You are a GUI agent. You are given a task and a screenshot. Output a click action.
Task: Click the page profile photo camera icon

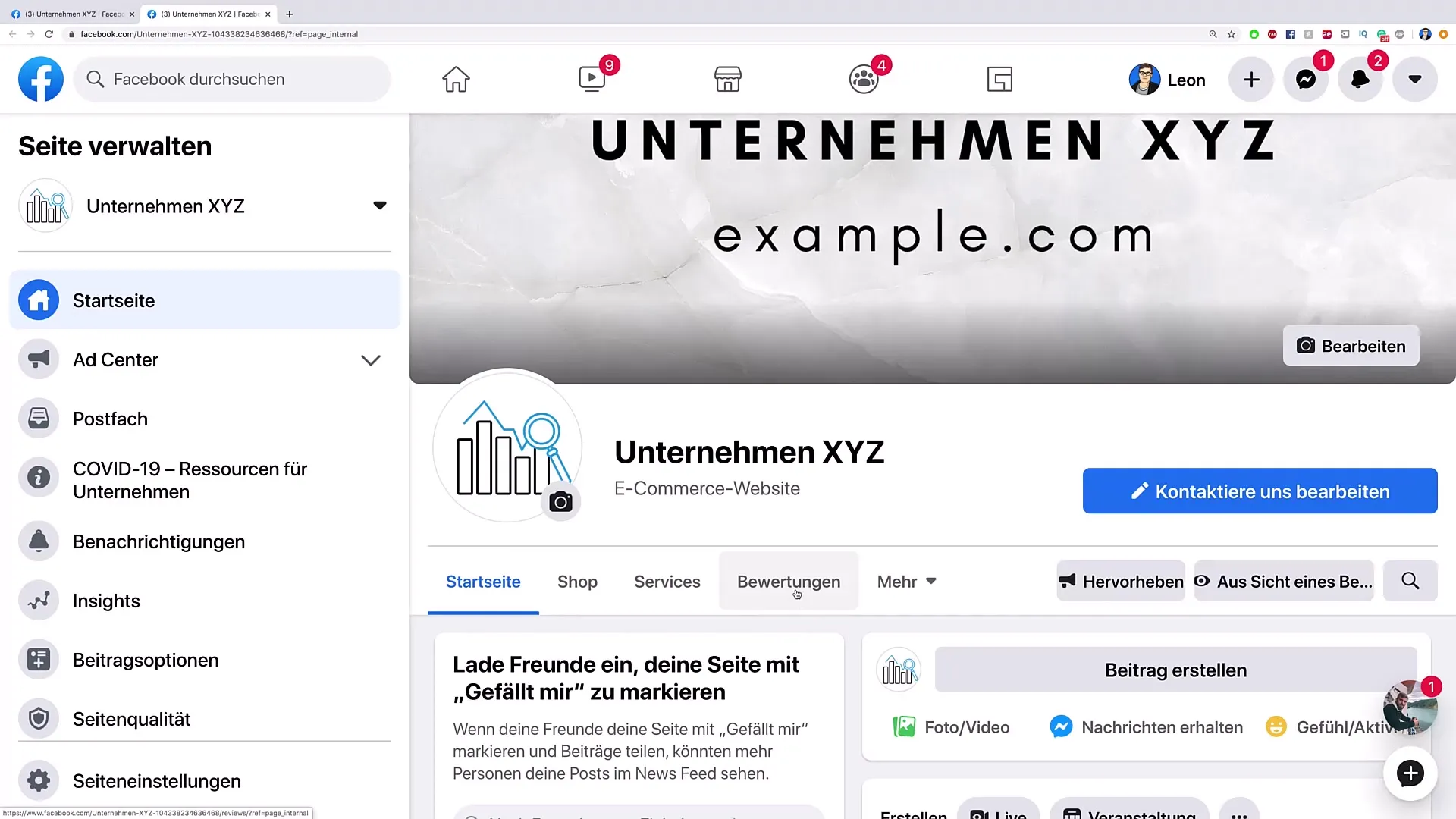pos(560,502)
